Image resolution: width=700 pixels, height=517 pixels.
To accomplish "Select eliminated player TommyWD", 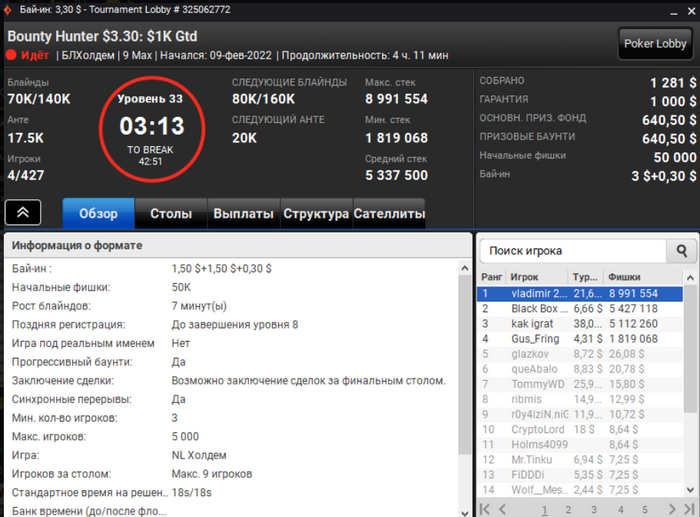I will [x=580, y=384].
